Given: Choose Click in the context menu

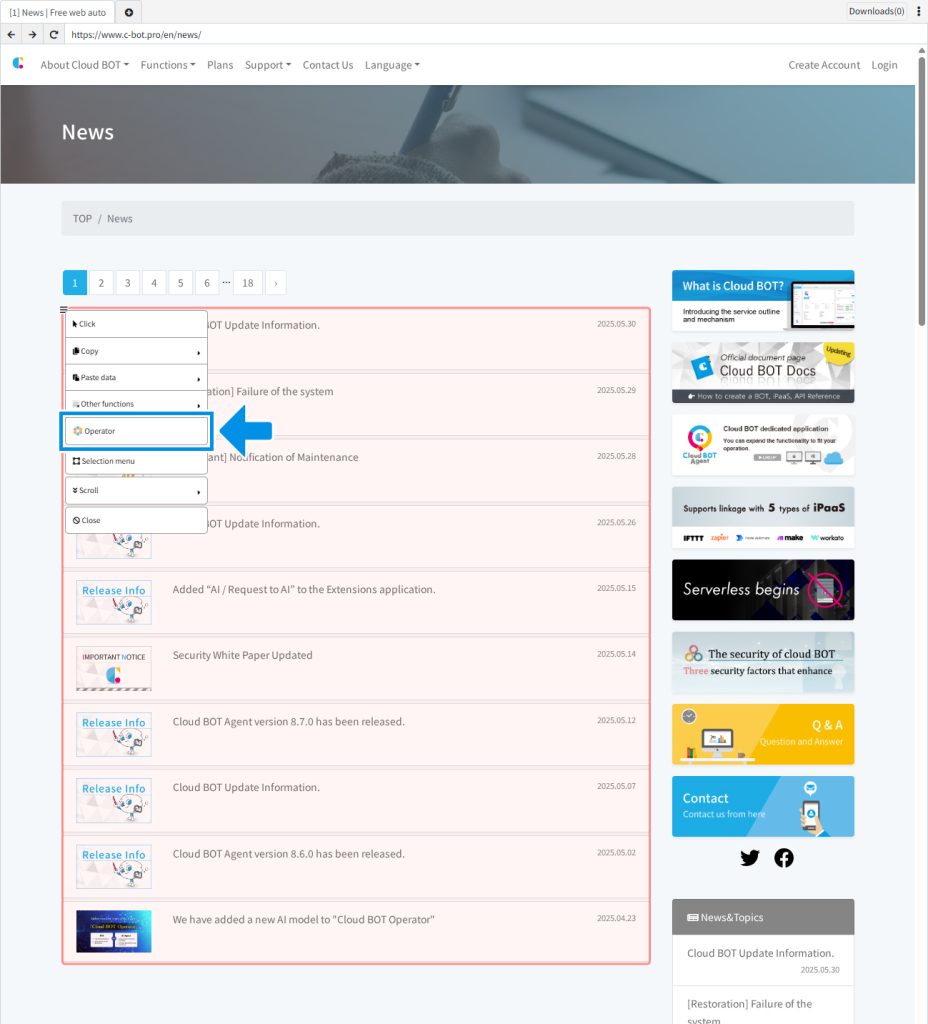Looking at the screenshot, I should [136, 324].
